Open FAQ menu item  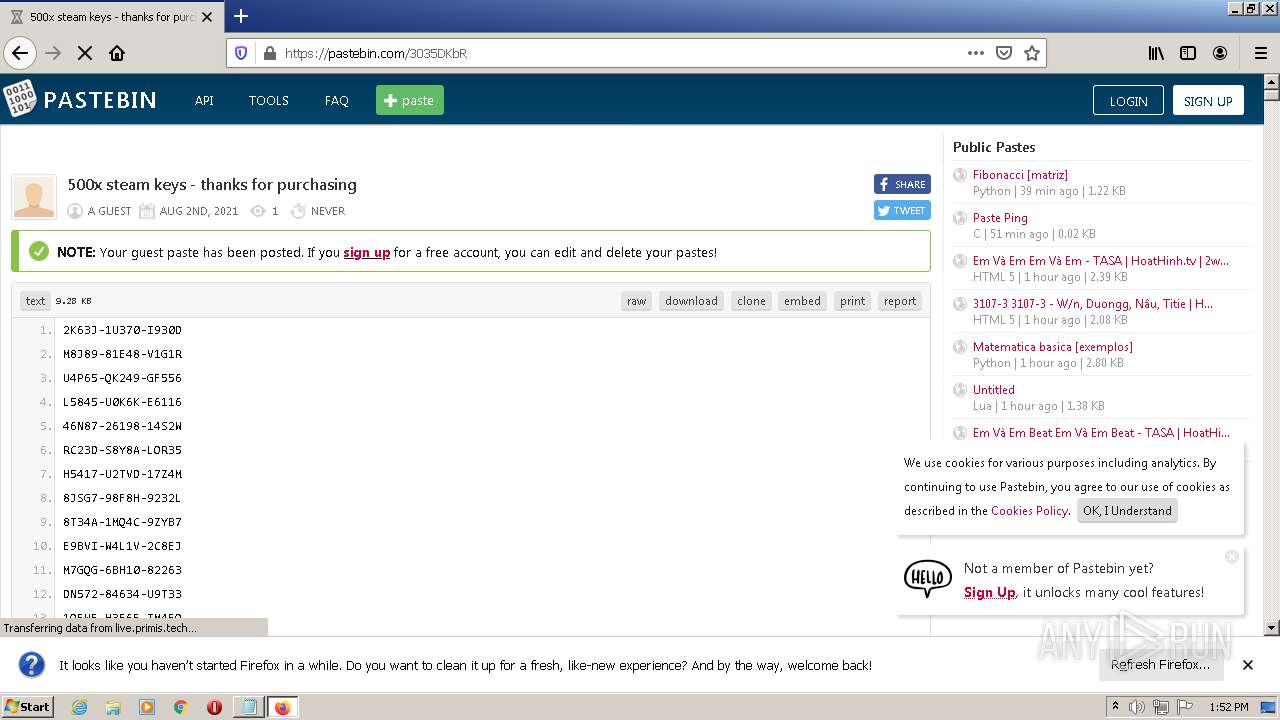click(337, 100)
